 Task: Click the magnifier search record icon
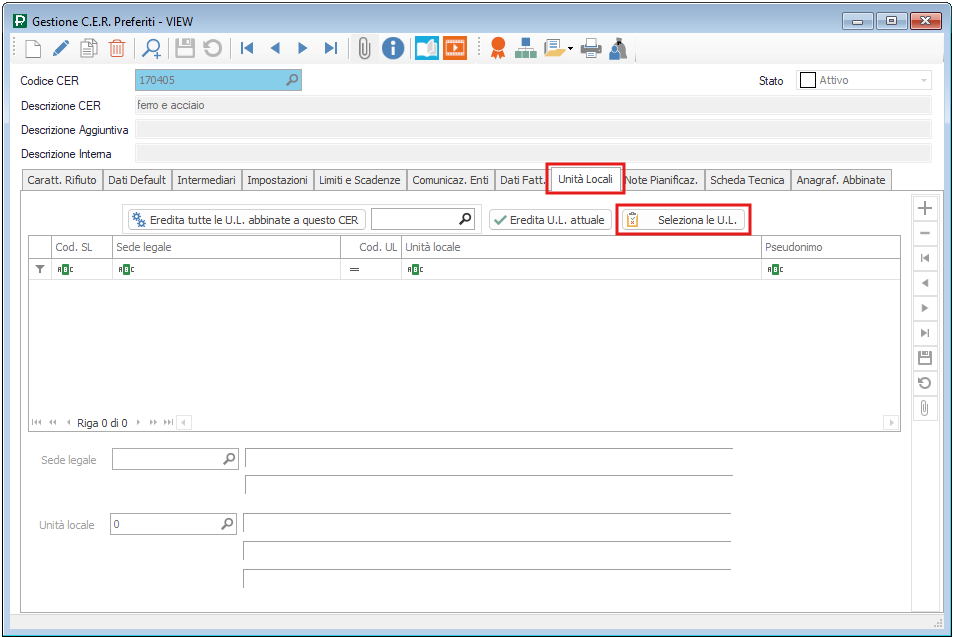(x=151, y=48)
